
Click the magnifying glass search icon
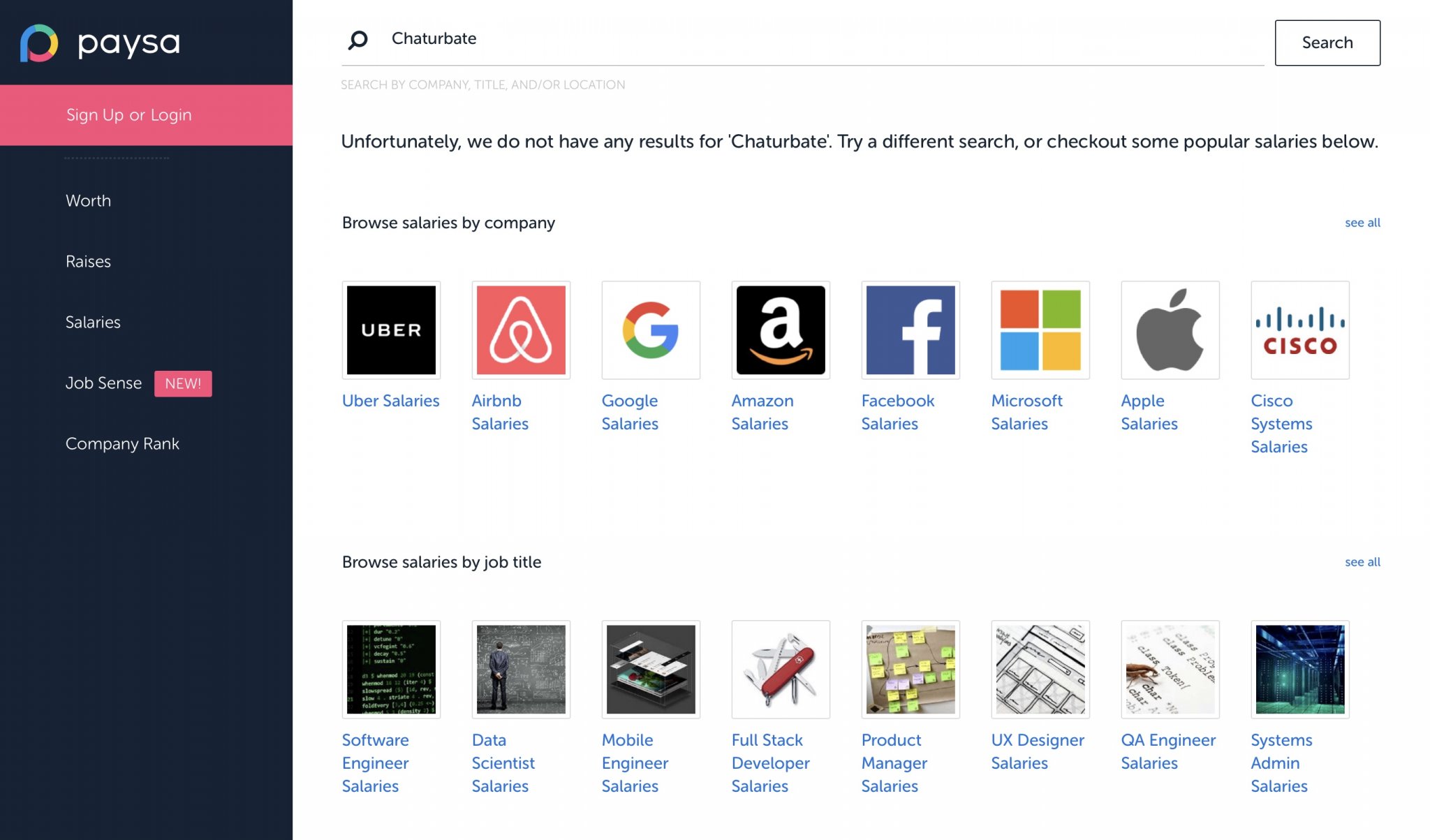pos(357,40)
